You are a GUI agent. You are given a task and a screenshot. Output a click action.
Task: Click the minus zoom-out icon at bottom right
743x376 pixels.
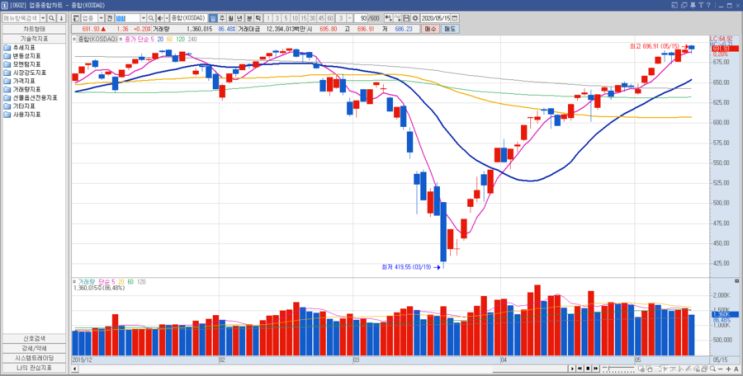(x=721, y=368)
